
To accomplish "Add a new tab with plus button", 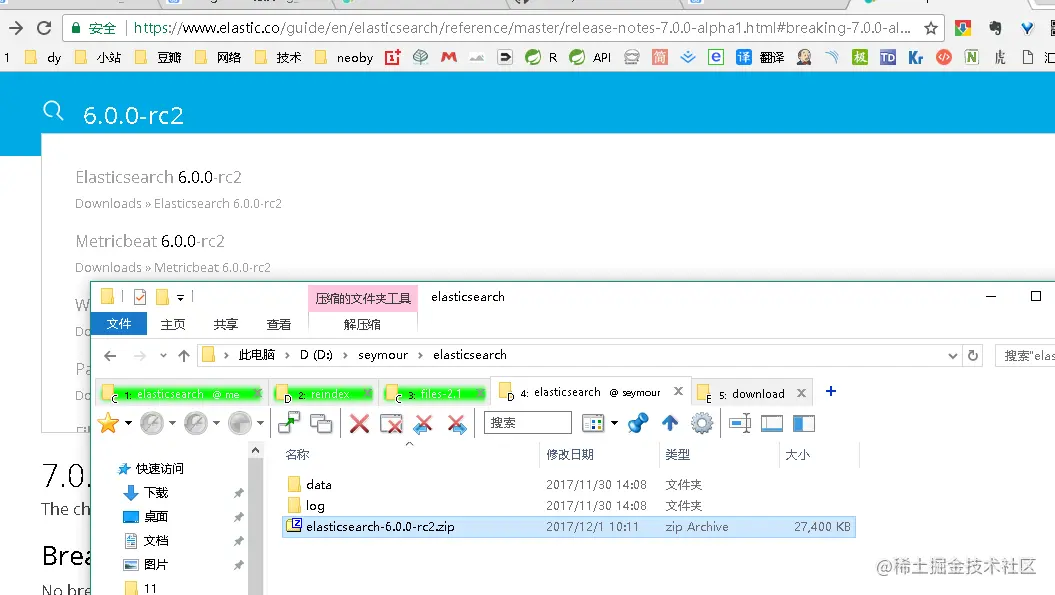I will [831, 392].
